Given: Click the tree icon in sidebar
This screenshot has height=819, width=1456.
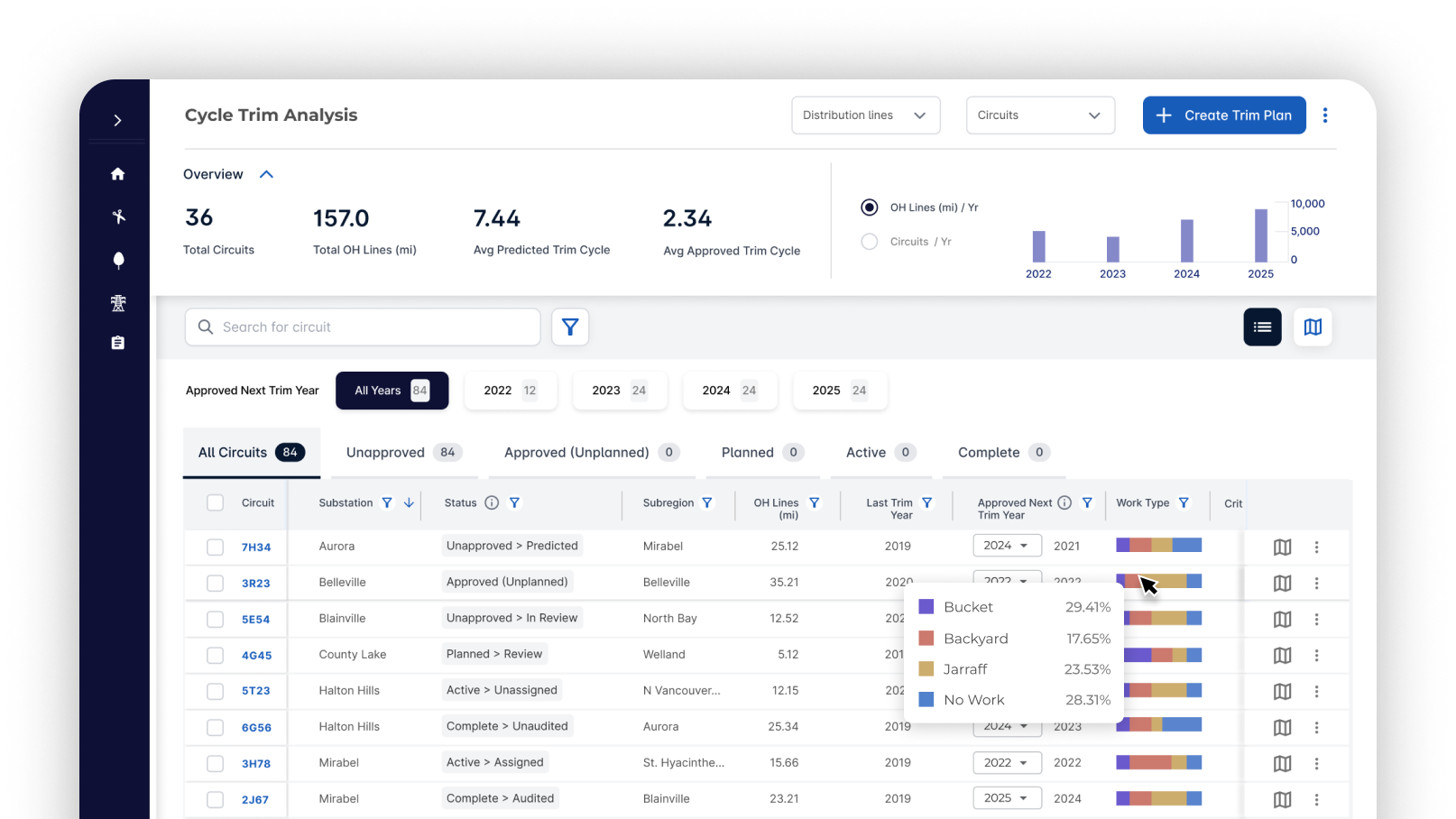Looking at the screenshot, I should pyautogui.click(x=118, y=261).
